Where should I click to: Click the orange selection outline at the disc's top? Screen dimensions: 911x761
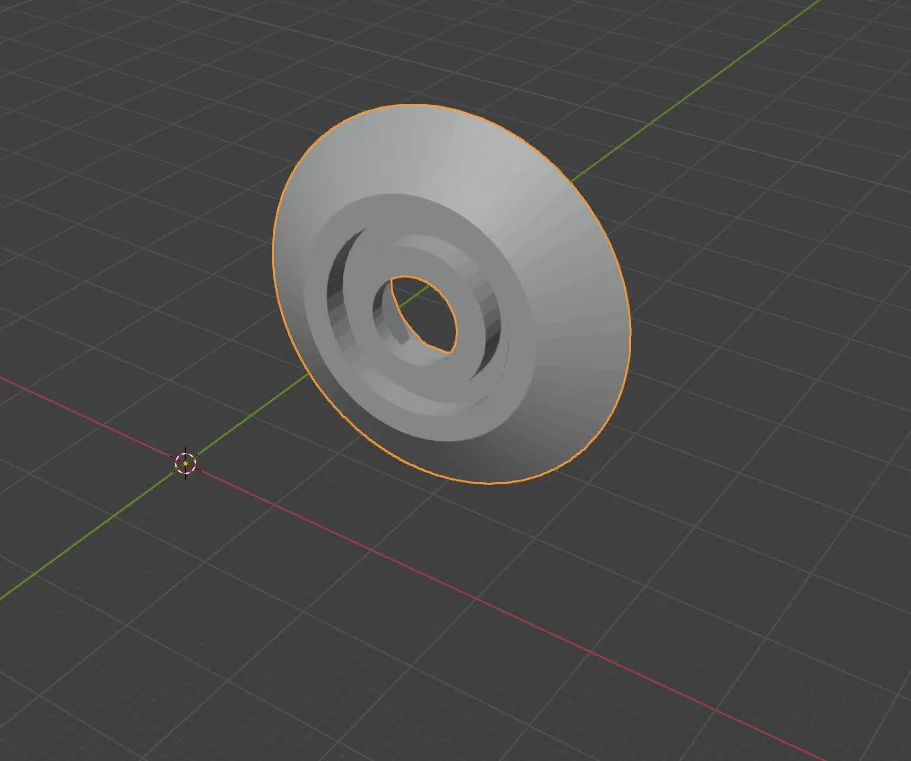420,105
